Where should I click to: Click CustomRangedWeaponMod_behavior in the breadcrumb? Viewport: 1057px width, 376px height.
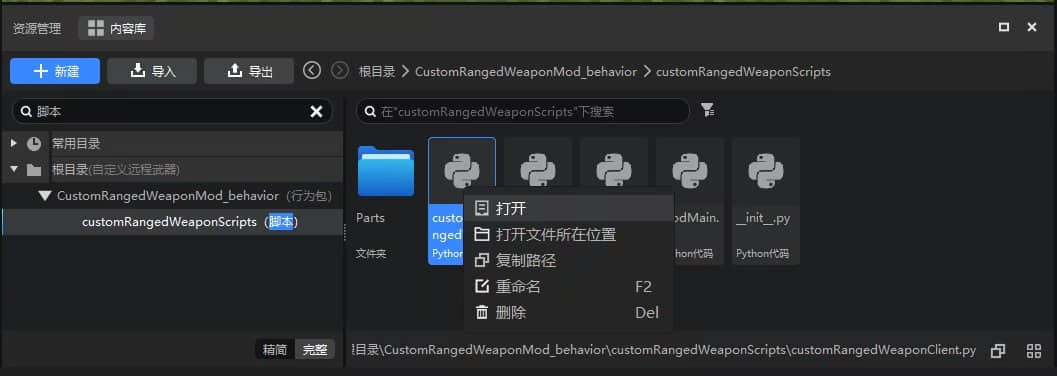click(x=526, y=71)
